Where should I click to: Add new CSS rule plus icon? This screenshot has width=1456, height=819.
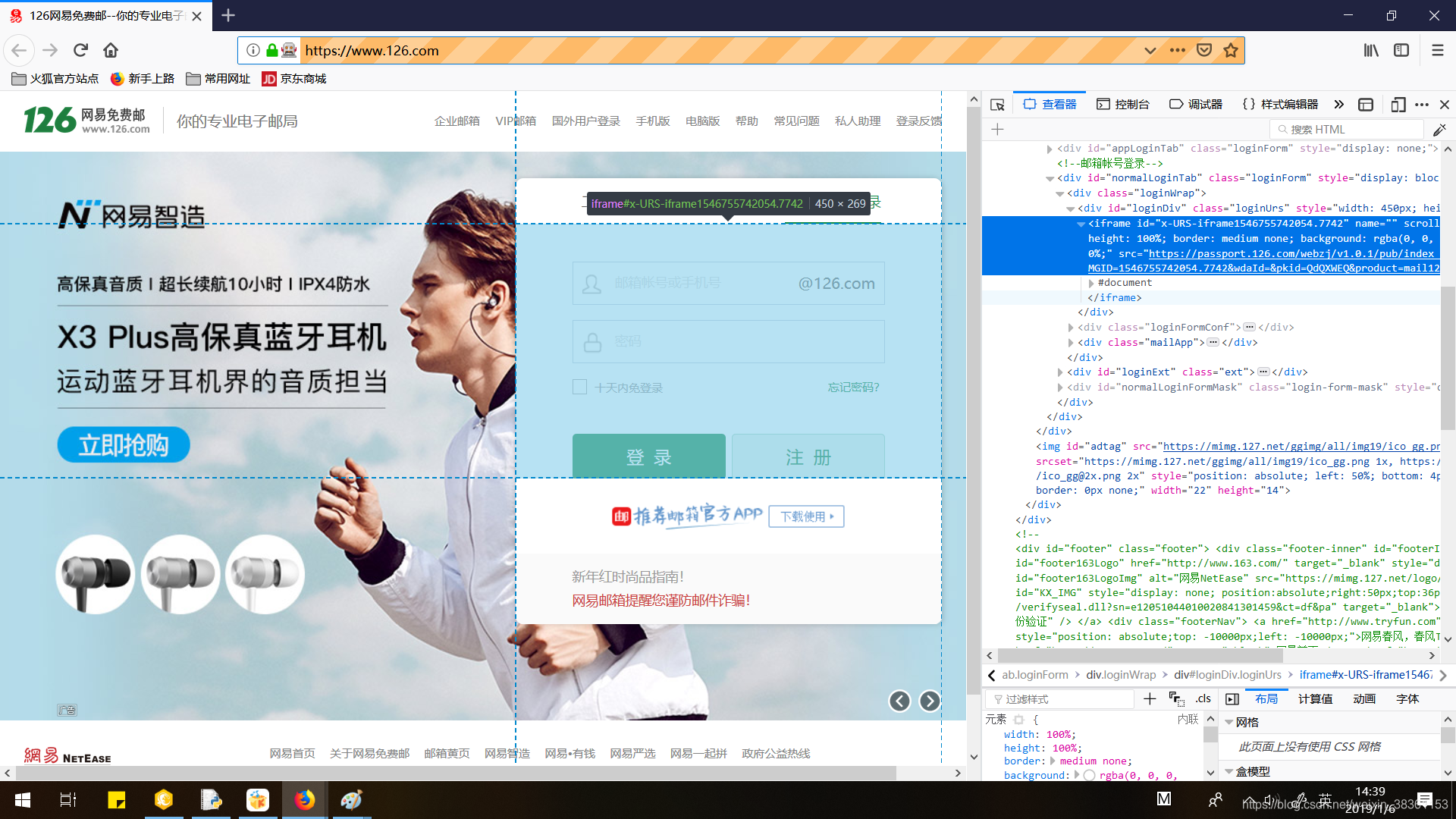(x=1150, y=698)
